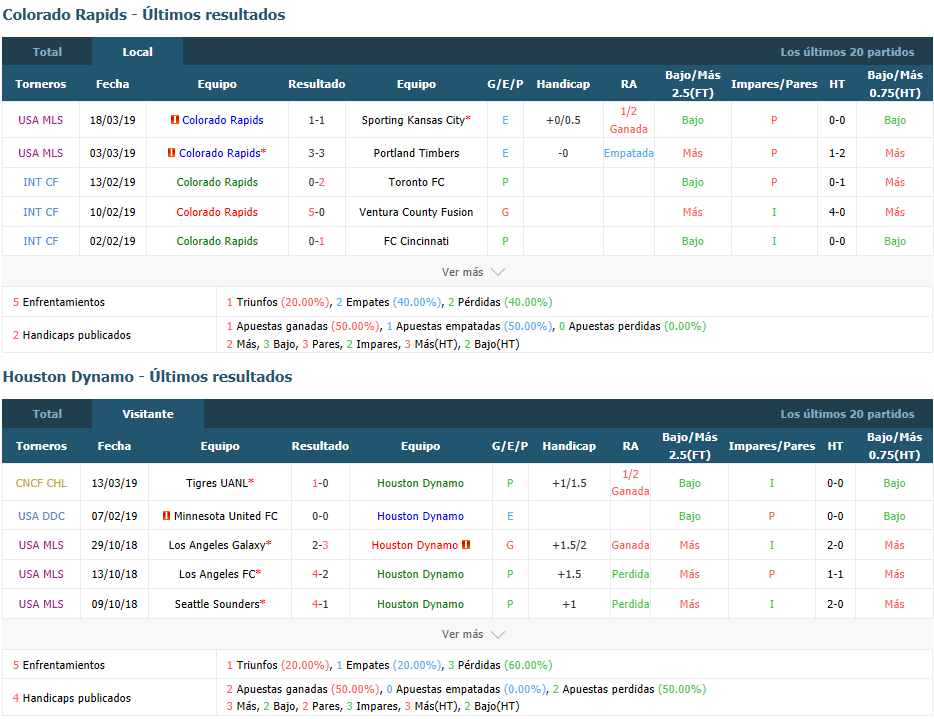Click Colorado Rapids - Últimos resultados heading

144,15
